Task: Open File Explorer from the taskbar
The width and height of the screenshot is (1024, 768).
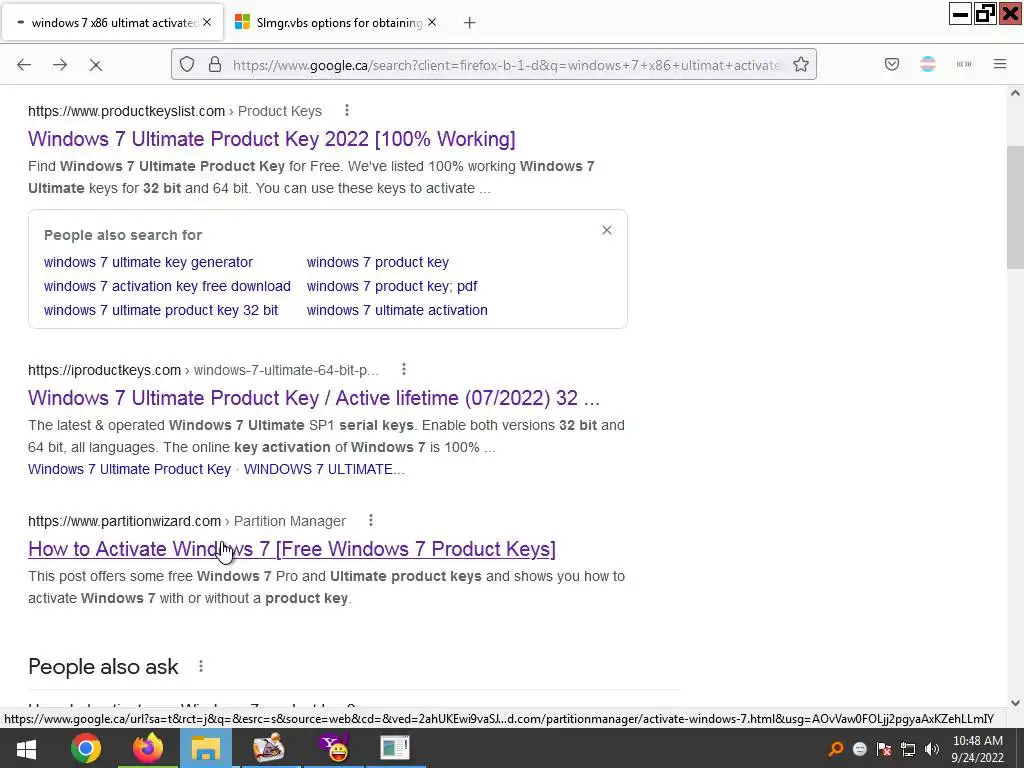Action: (x=206, y=748)
